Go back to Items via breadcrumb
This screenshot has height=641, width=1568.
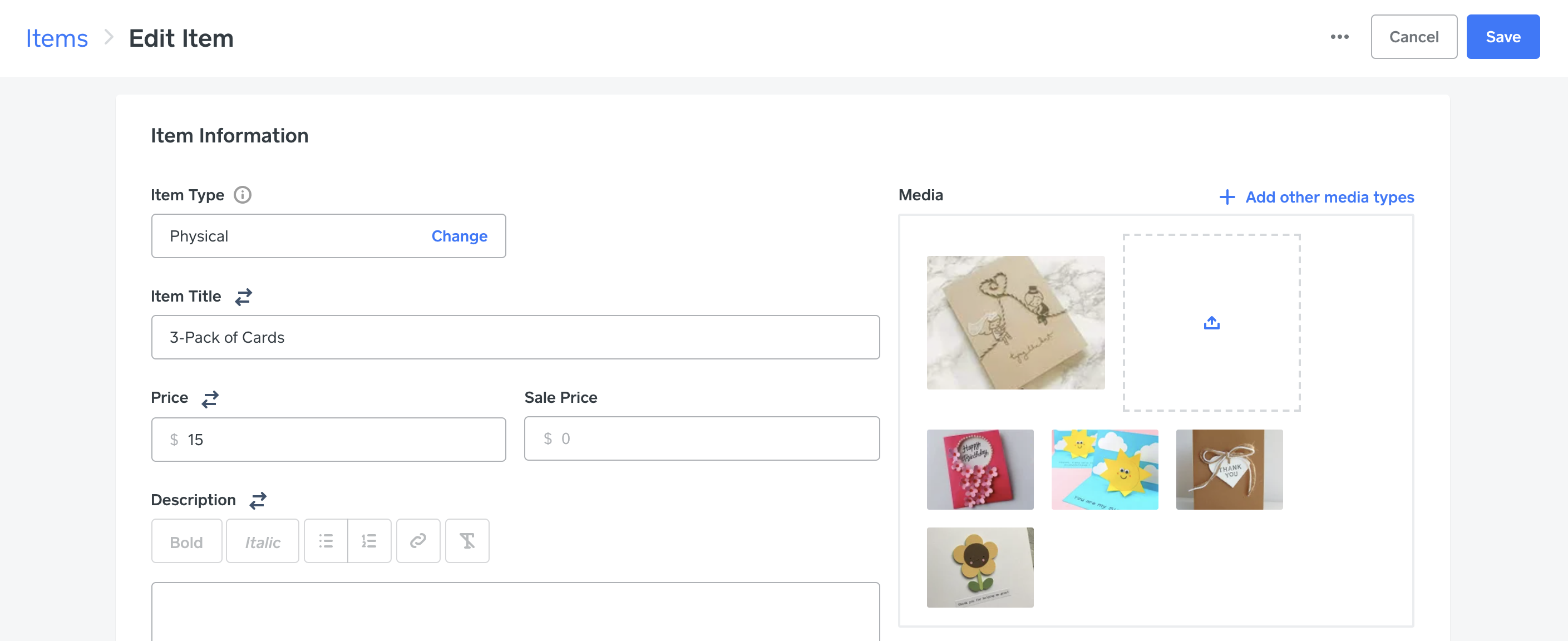(x=57, y=38)
